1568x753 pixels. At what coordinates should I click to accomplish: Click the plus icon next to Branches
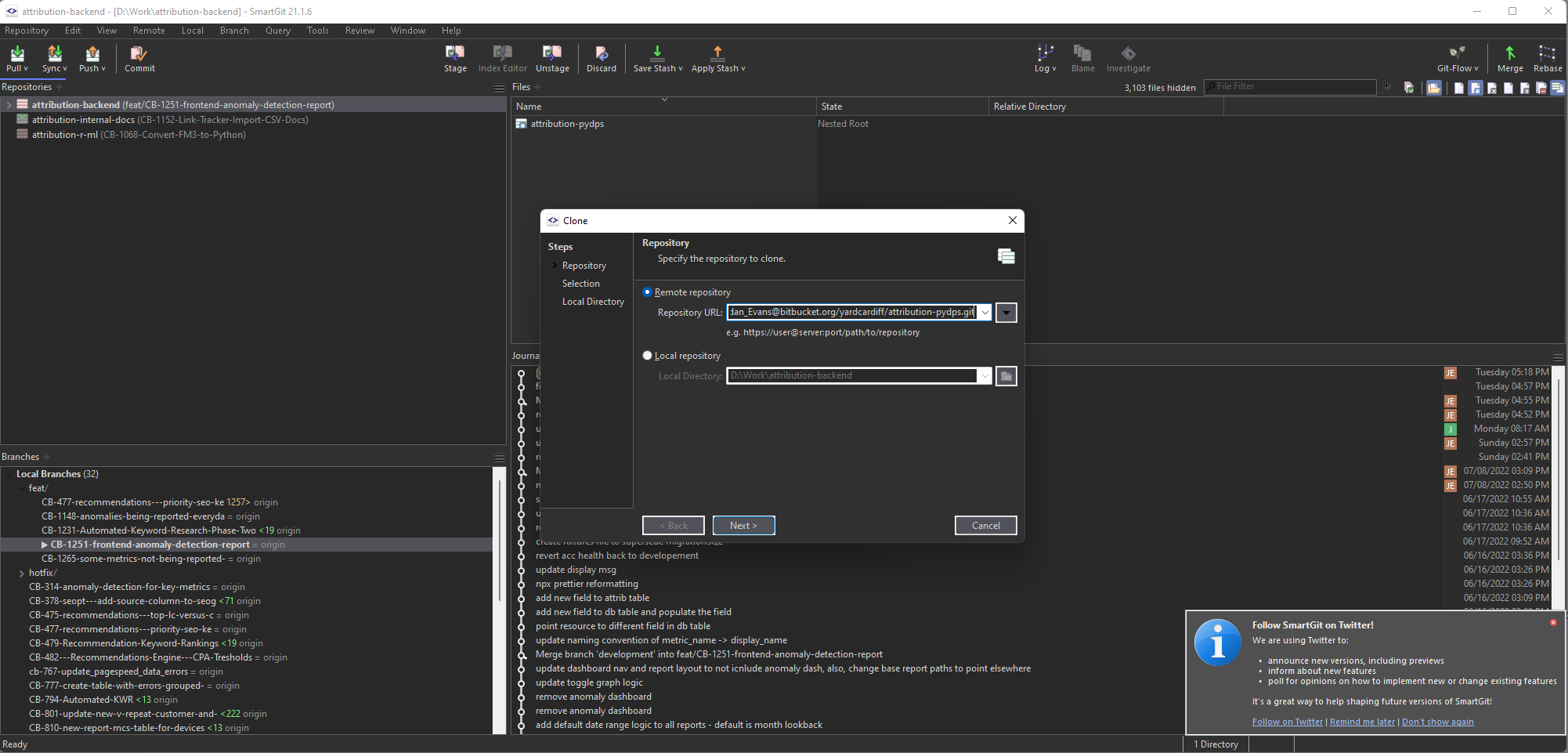coord(46,457)
